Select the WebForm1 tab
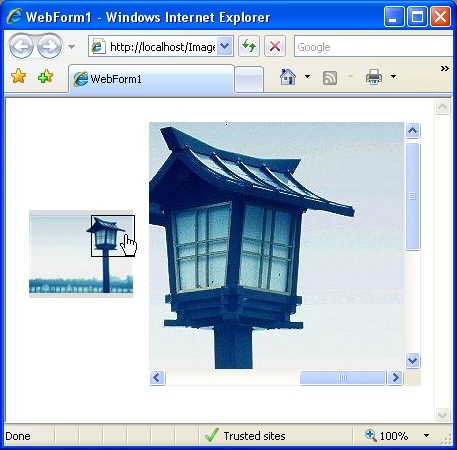 (151, 79)
